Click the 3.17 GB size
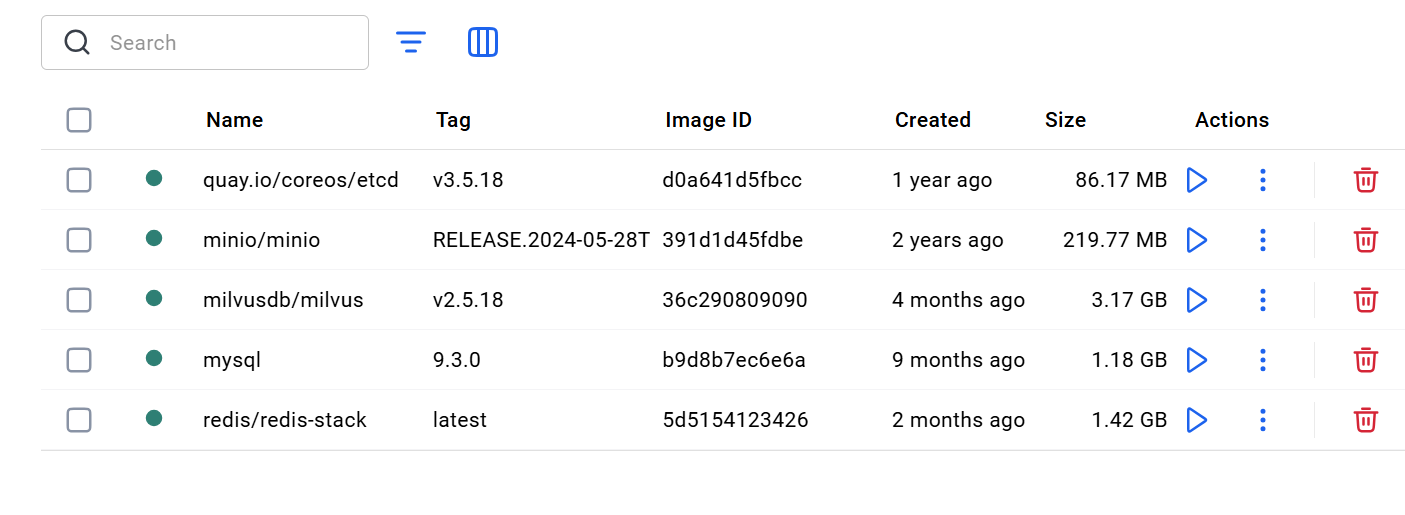Screen dimensions: 1405x515 point(1130,300)
